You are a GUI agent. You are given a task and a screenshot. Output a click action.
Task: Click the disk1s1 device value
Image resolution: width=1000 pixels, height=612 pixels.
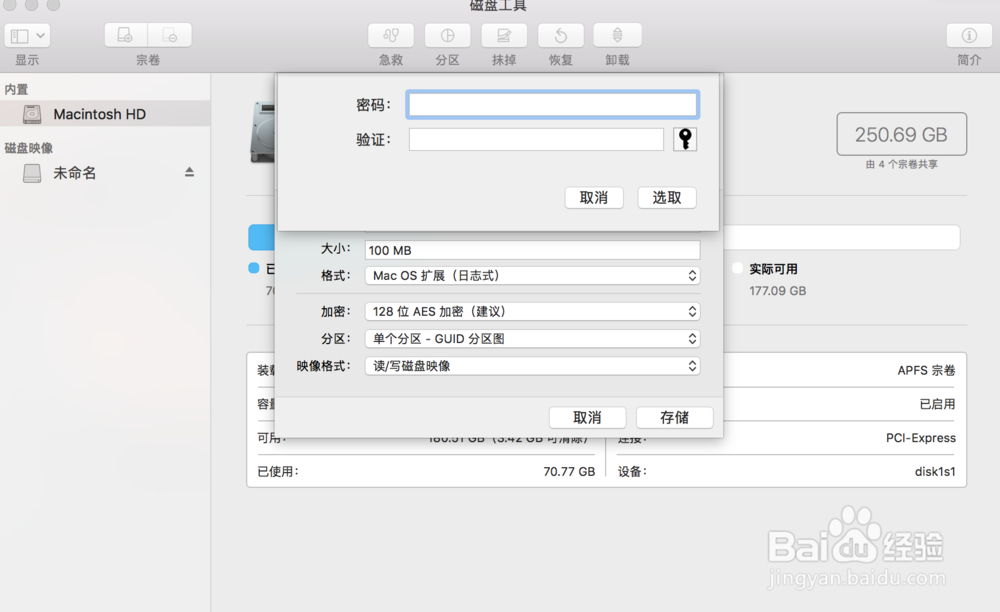(935, 472)
